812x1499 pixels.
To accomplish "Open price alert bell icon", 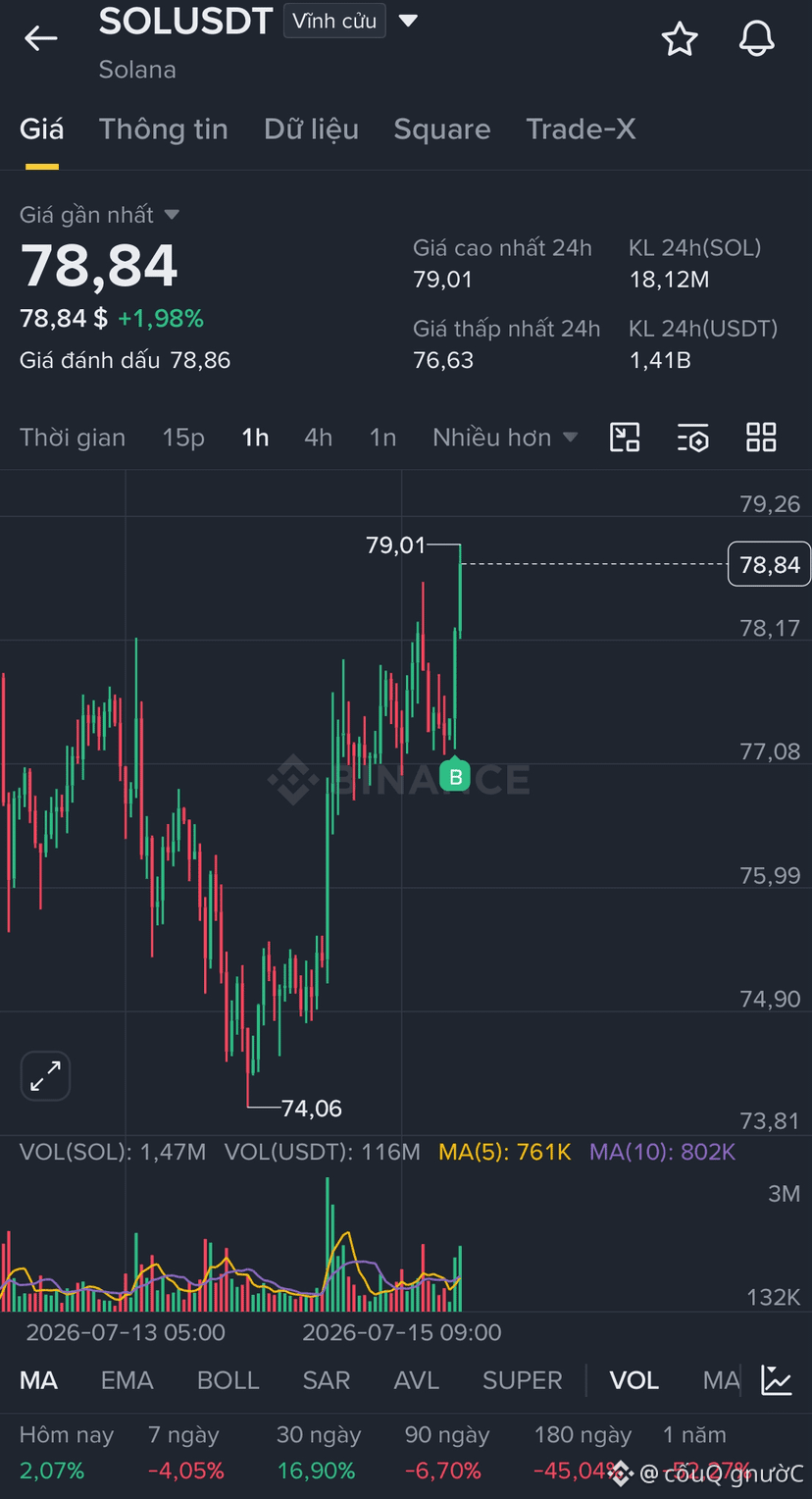I will (756, 39).
